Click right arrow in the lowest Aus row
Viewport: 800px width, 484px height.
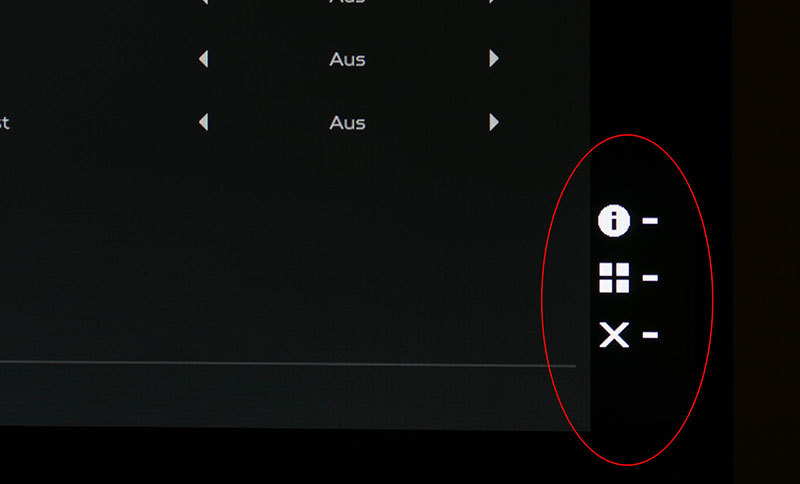[x=494, y=122]
